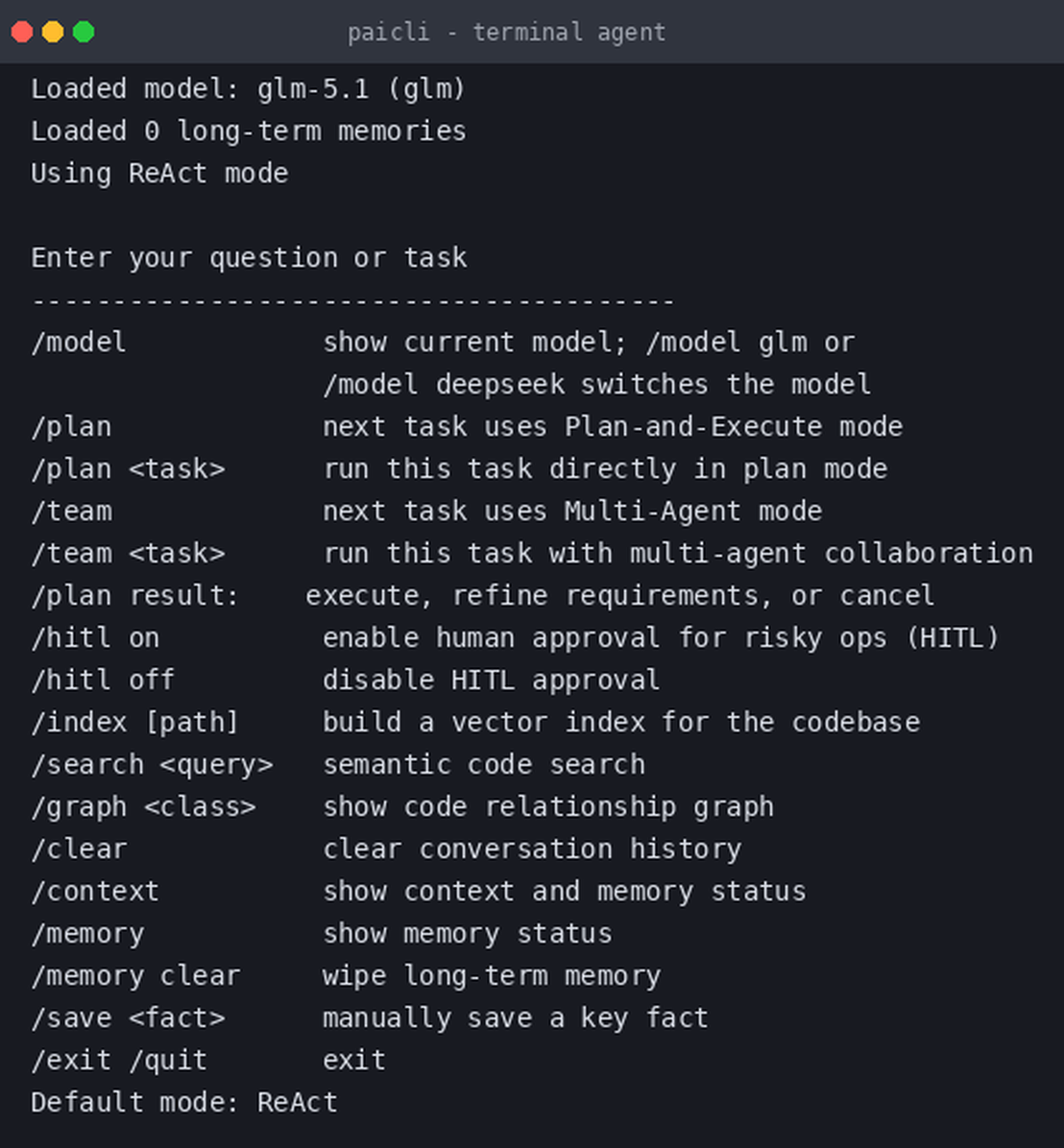Click the /save <fact> command
Screen dimensions: 1064x1148
coord(128,1017)
